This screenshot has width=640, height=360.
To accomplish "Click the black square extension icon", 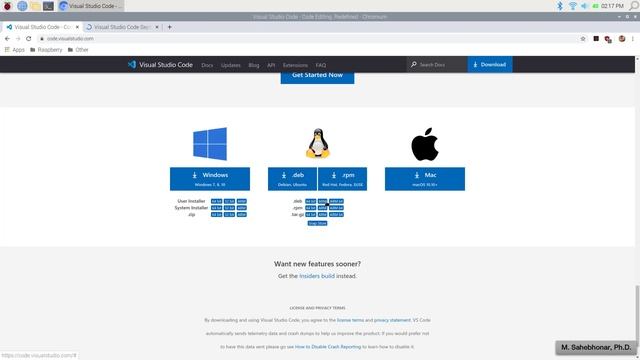I will [596, 38].
